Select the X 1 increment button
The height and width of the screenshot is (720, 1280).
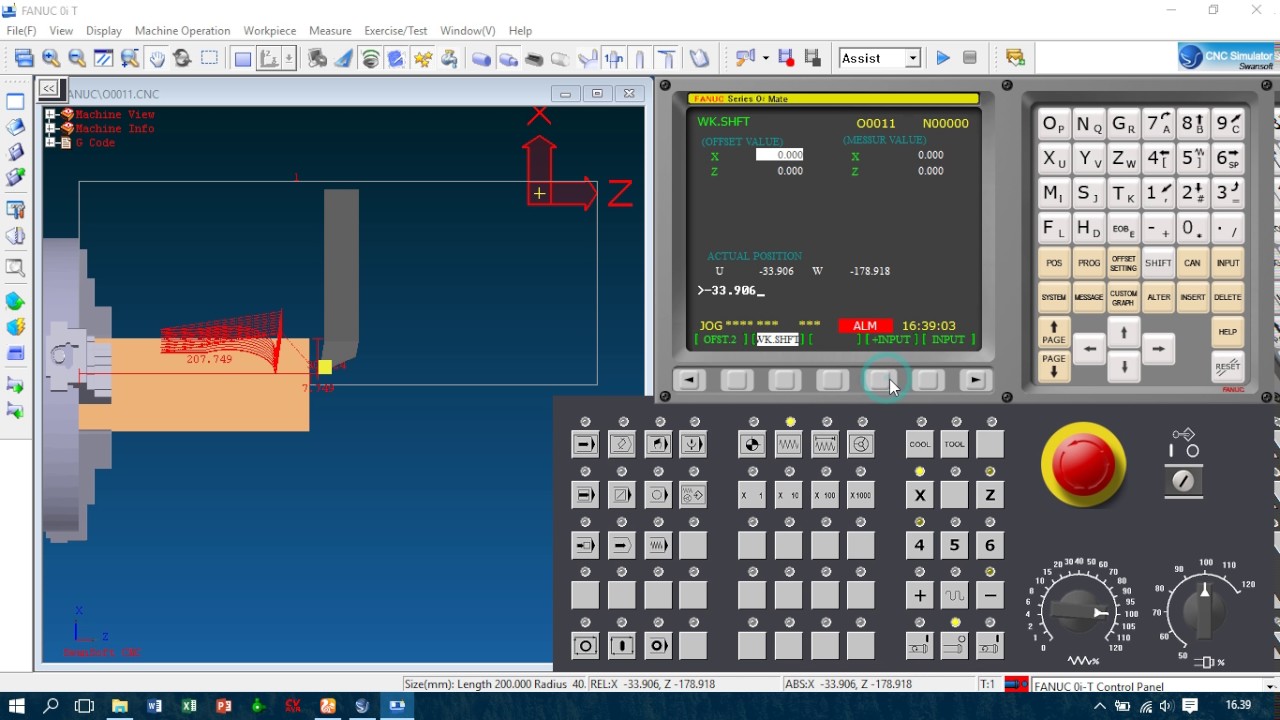coord(752,495)
